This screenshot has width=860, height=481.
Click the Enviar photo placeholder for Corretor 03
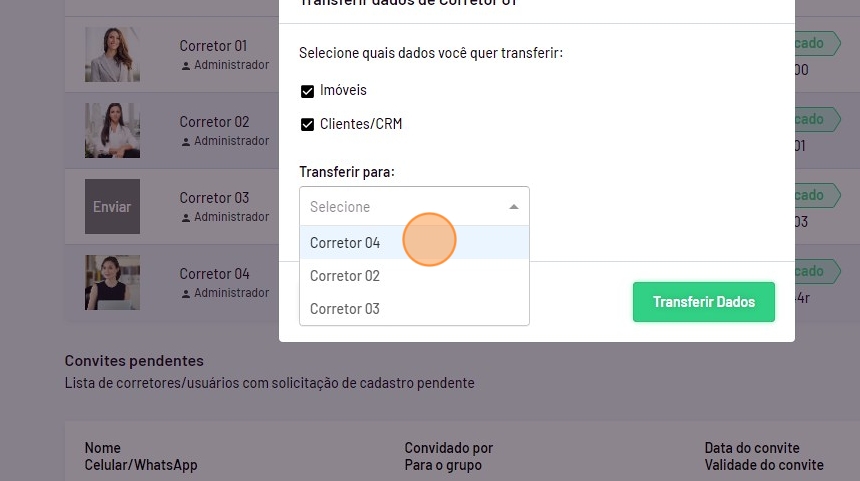[x=112, y=207]
